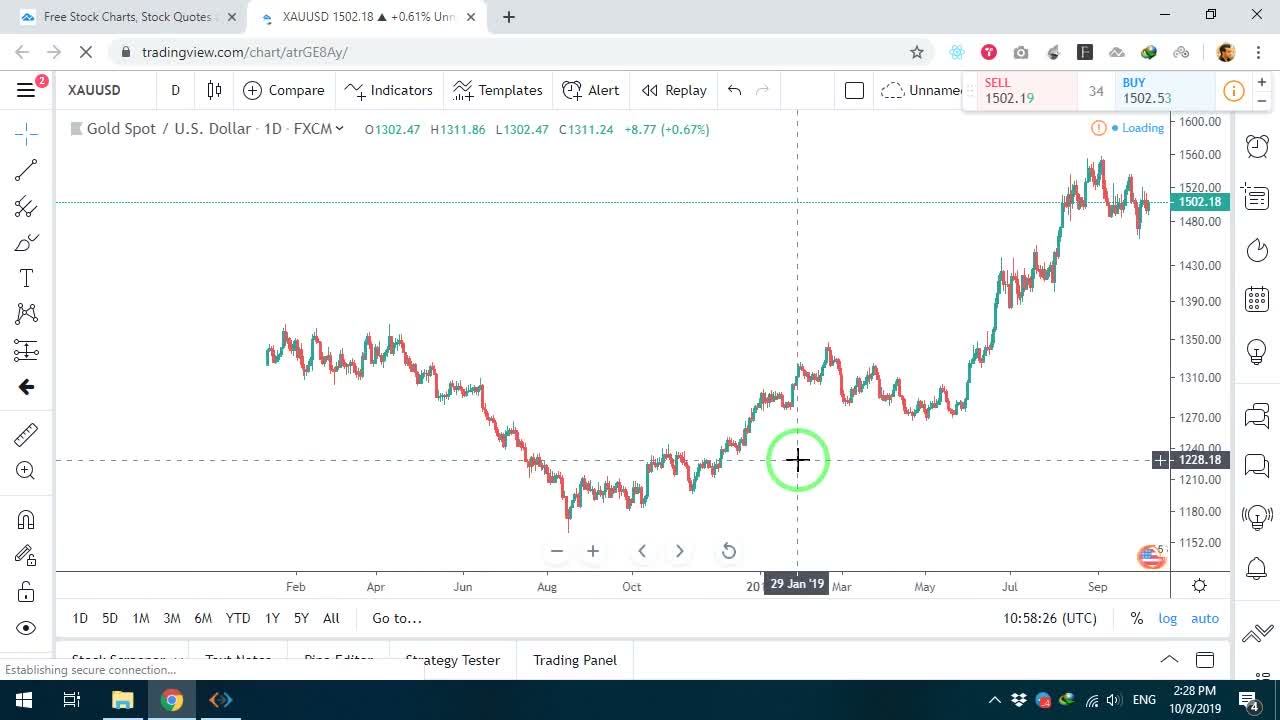Open the Go to... date dialog
Viewport: 1280px width, 720px height.
point(397,618)
